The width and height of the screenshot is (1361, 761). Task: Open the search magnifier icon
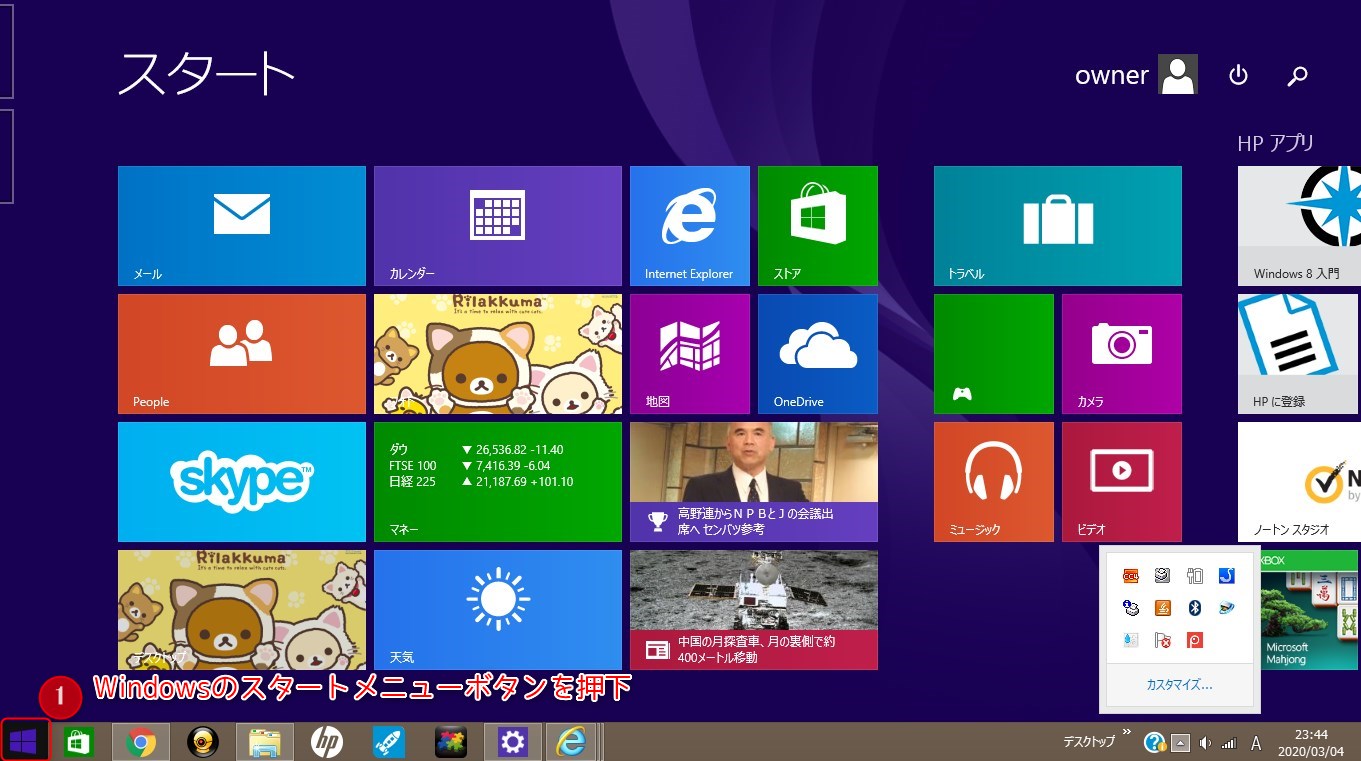[1298, 75]
